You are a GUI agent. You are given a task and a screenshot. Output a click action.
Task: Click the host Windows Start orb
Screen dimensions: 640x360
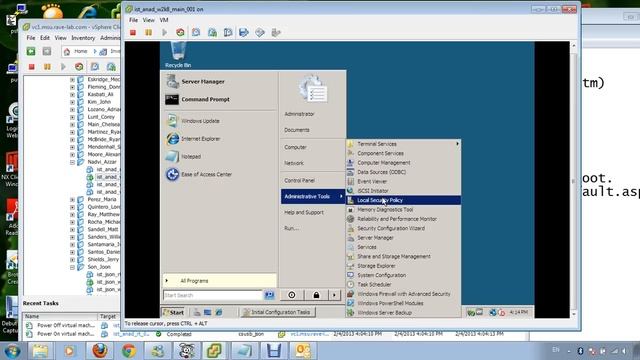[12, 351]
